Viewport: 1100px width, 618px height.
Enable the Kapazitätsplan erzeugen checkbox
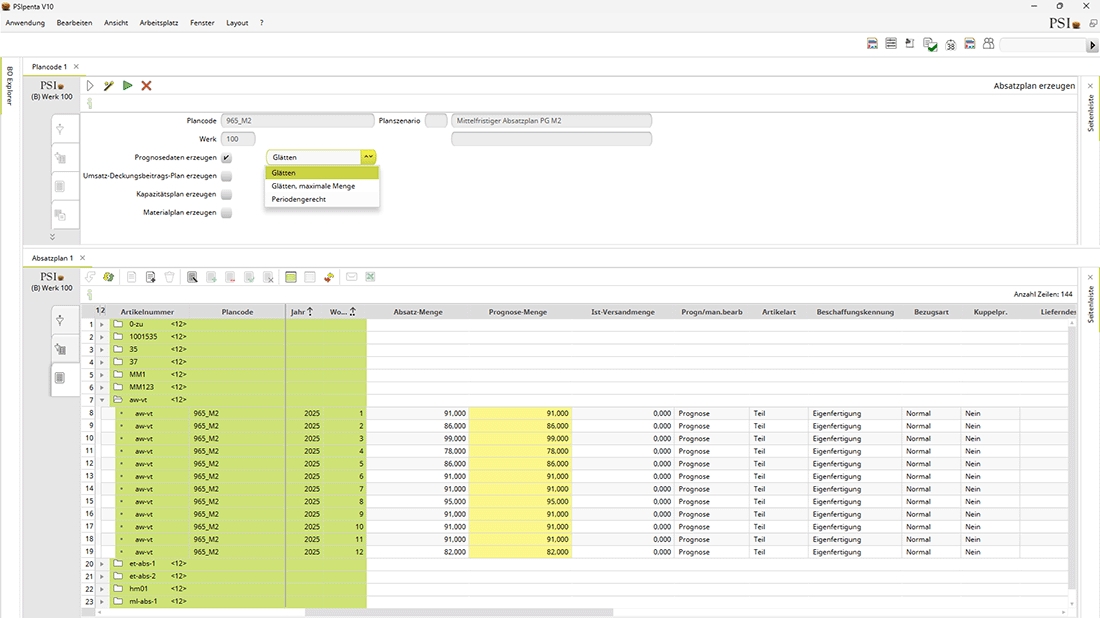(227, 195)
